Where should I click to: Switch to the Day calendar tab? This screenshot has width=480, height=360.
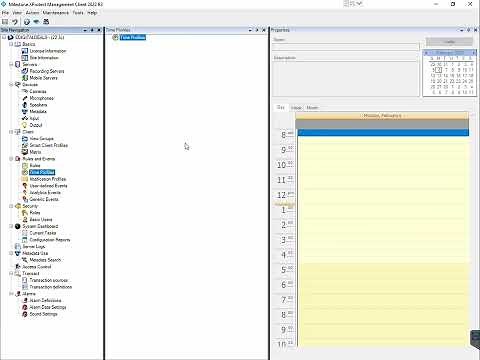click(281, 107)
